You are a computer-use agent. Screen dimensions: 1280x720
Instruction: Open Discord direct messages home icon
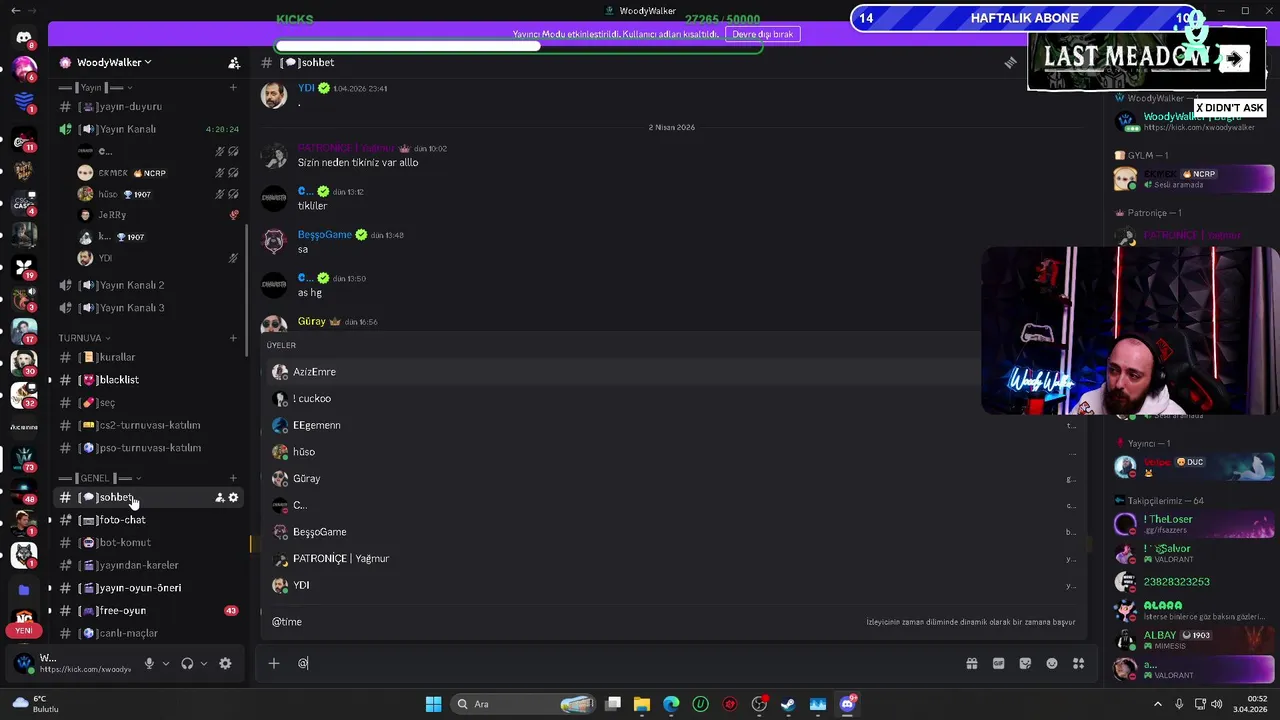pos(24,37)
